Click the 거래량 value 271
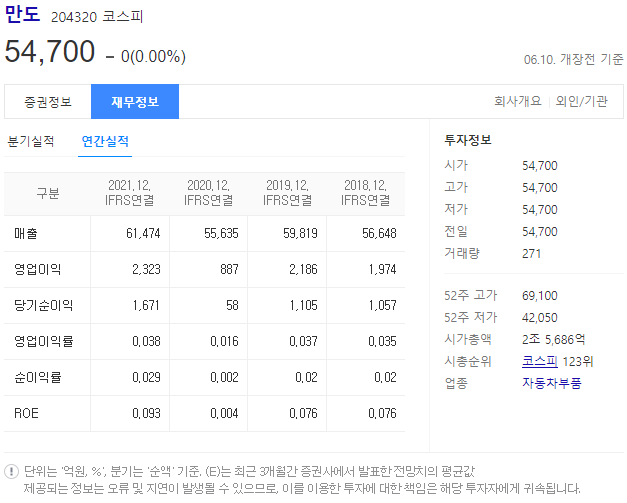The height and width of the screenshot is (503, 627). point(532,253)
